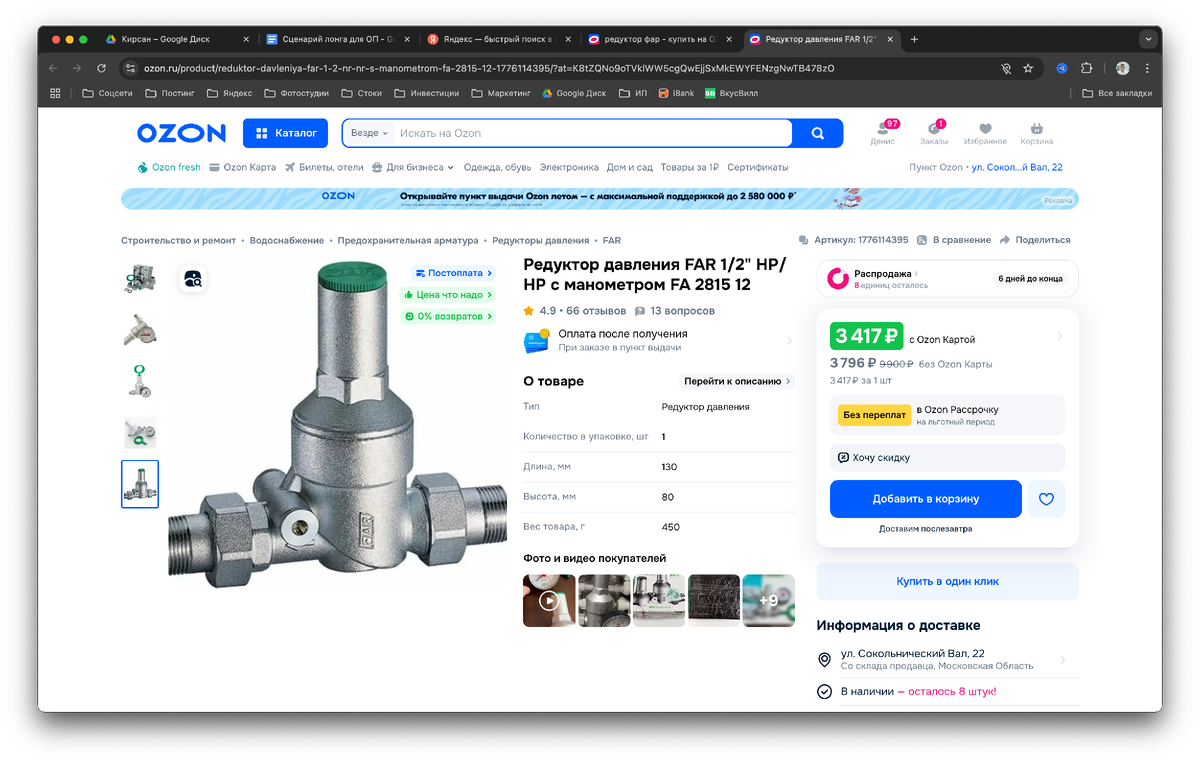
Task: Click the Поделиться share link
Action: click(1035, 240)
